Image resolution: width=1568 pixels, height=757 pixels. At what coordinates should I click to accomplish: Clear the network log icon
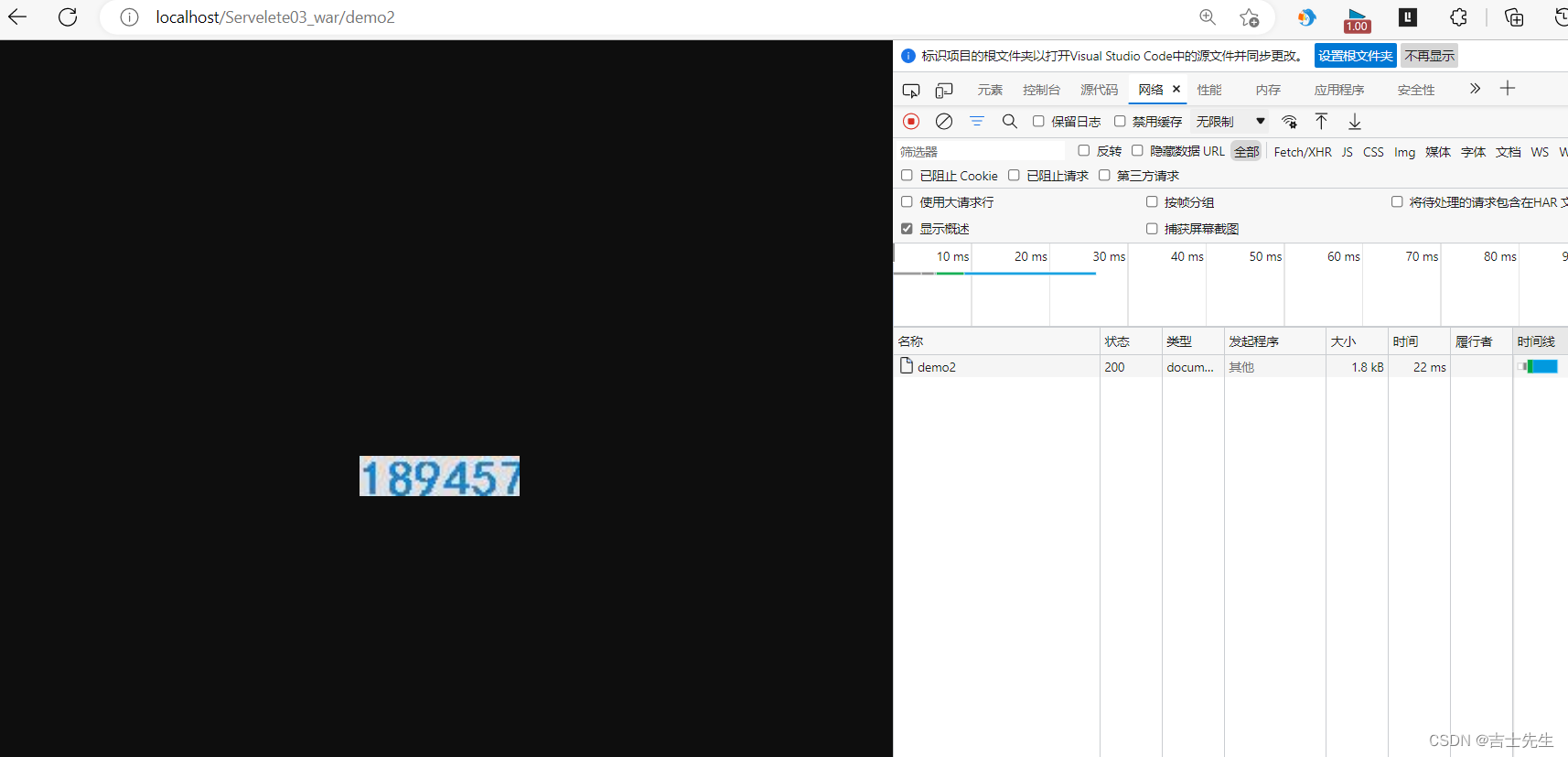[944, 121]
